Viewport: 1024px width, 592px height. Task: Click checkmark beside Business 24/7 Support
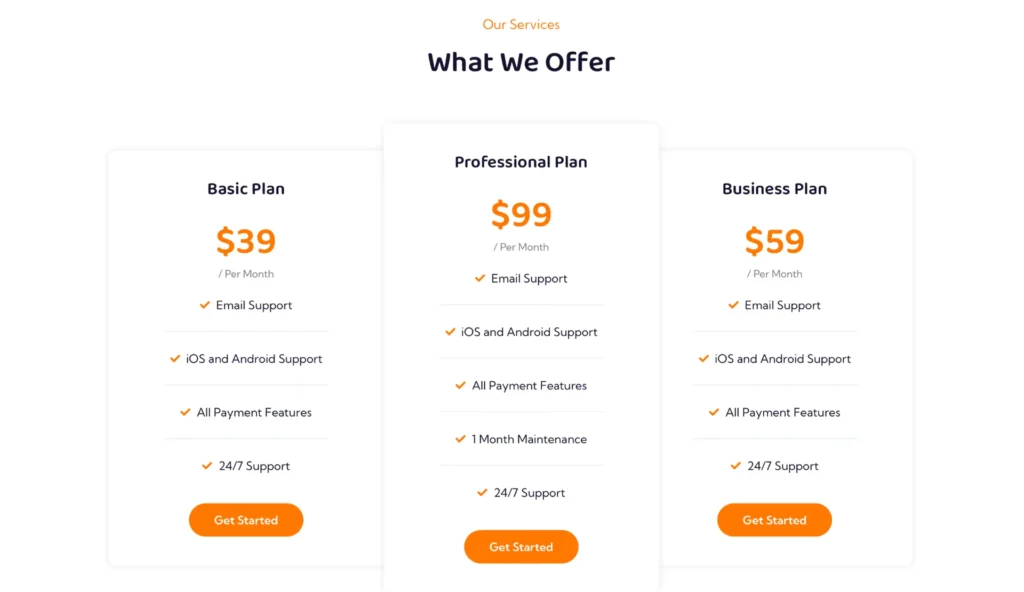click(x=737, y=466)
